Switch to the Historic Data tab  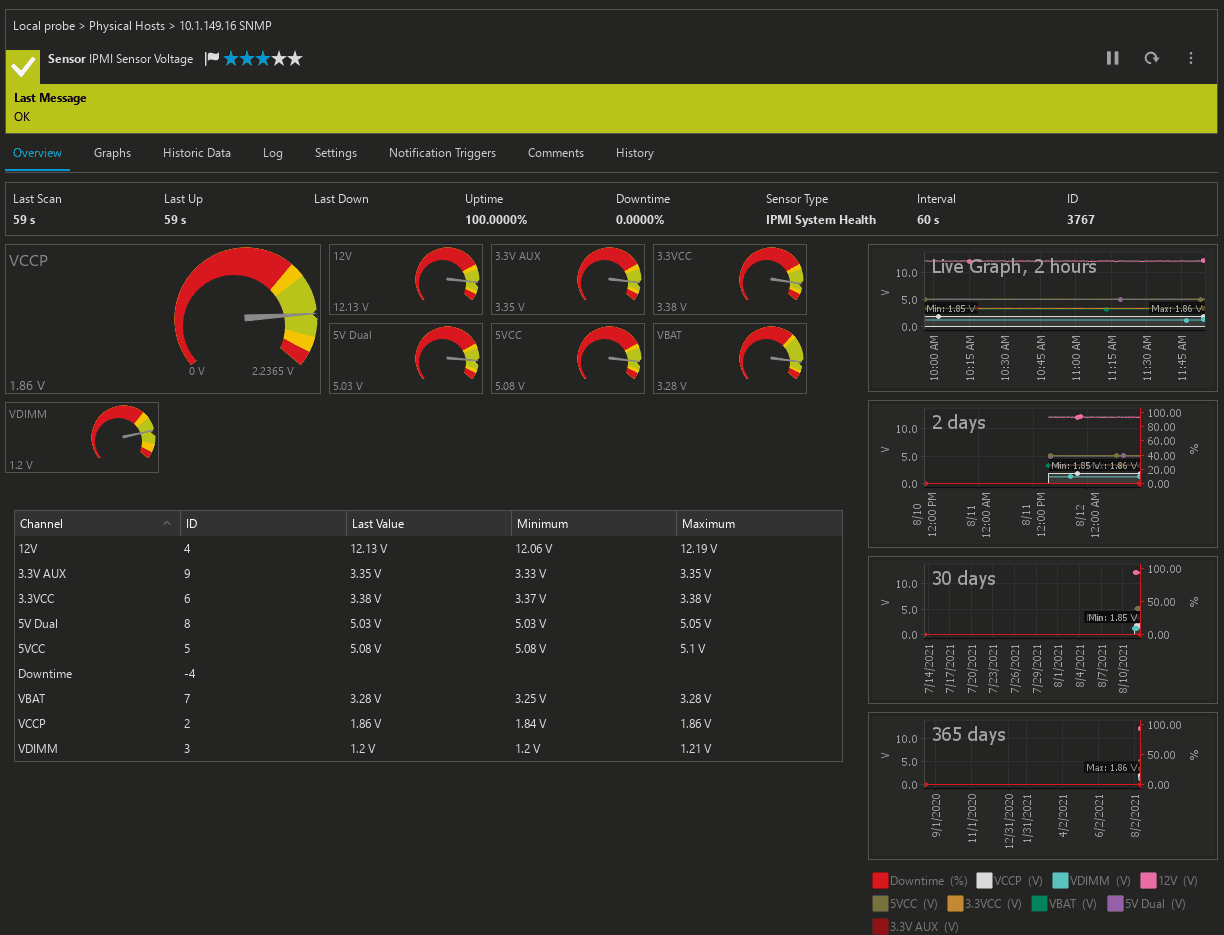pos(197,153)
